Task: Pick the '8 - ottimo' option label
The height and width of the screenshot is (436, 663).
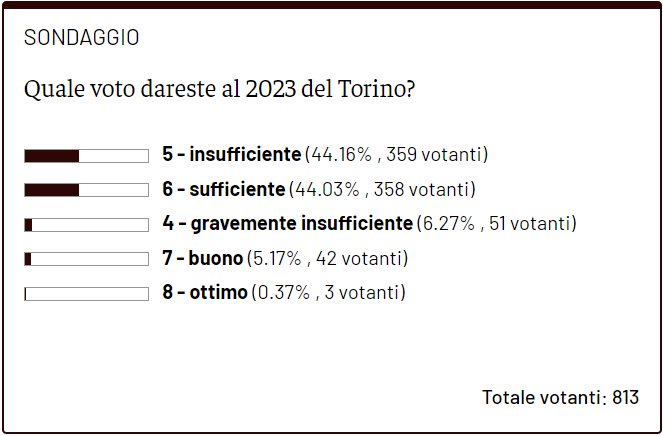Action: [205, 292]
